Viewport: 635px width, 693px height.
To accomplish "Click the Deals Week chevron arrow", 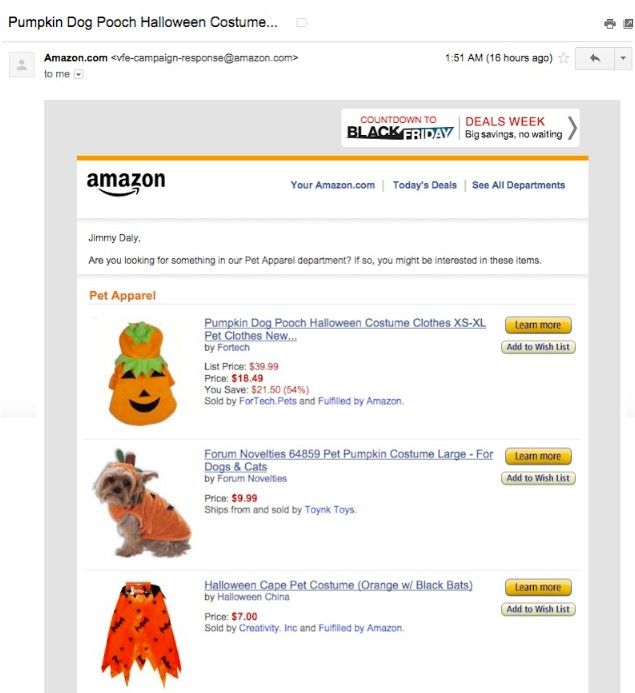I will click(x=572, y=128).
